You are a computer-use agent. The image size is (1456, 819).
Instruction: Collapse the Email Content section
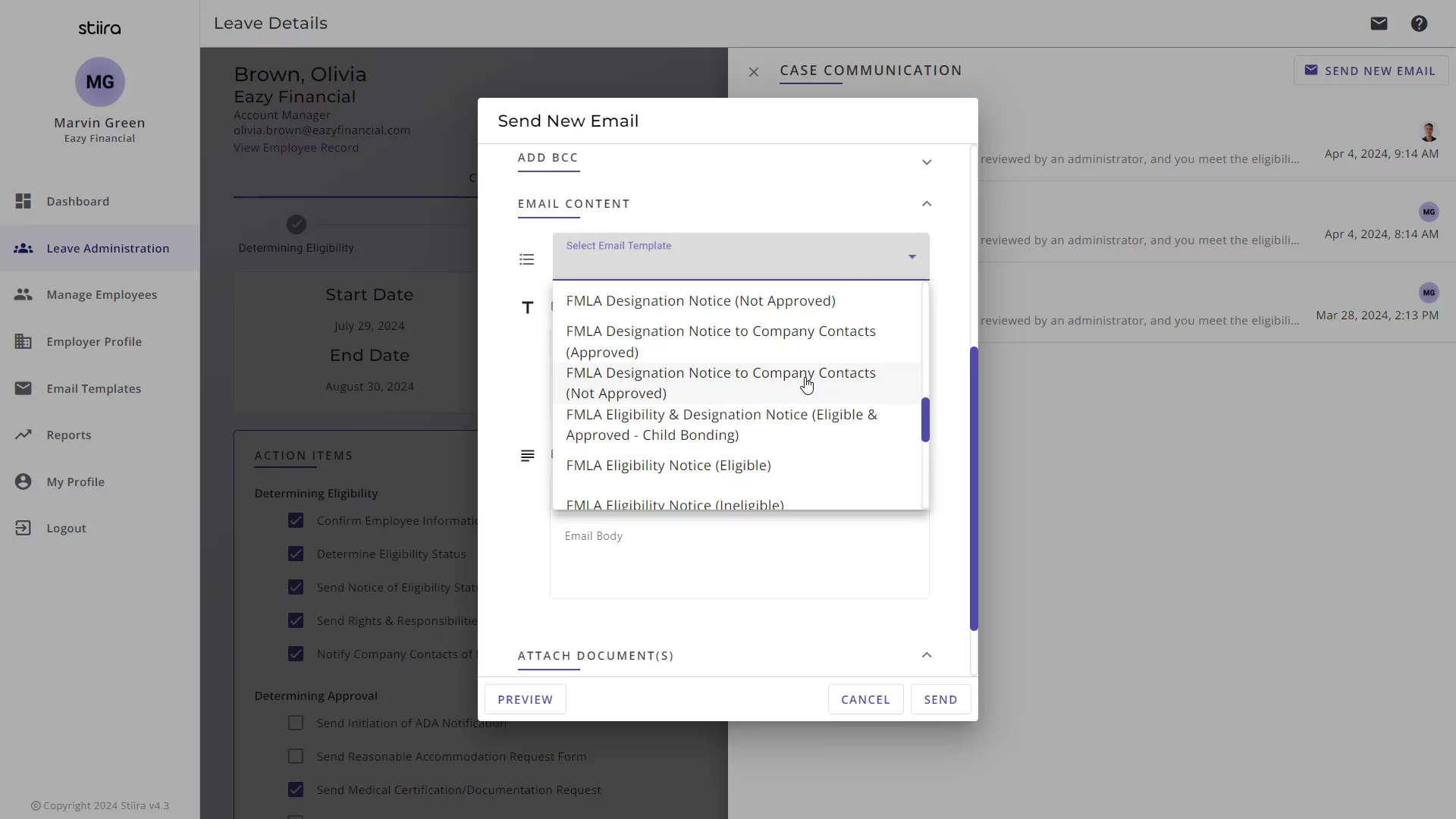pos(926,203)
